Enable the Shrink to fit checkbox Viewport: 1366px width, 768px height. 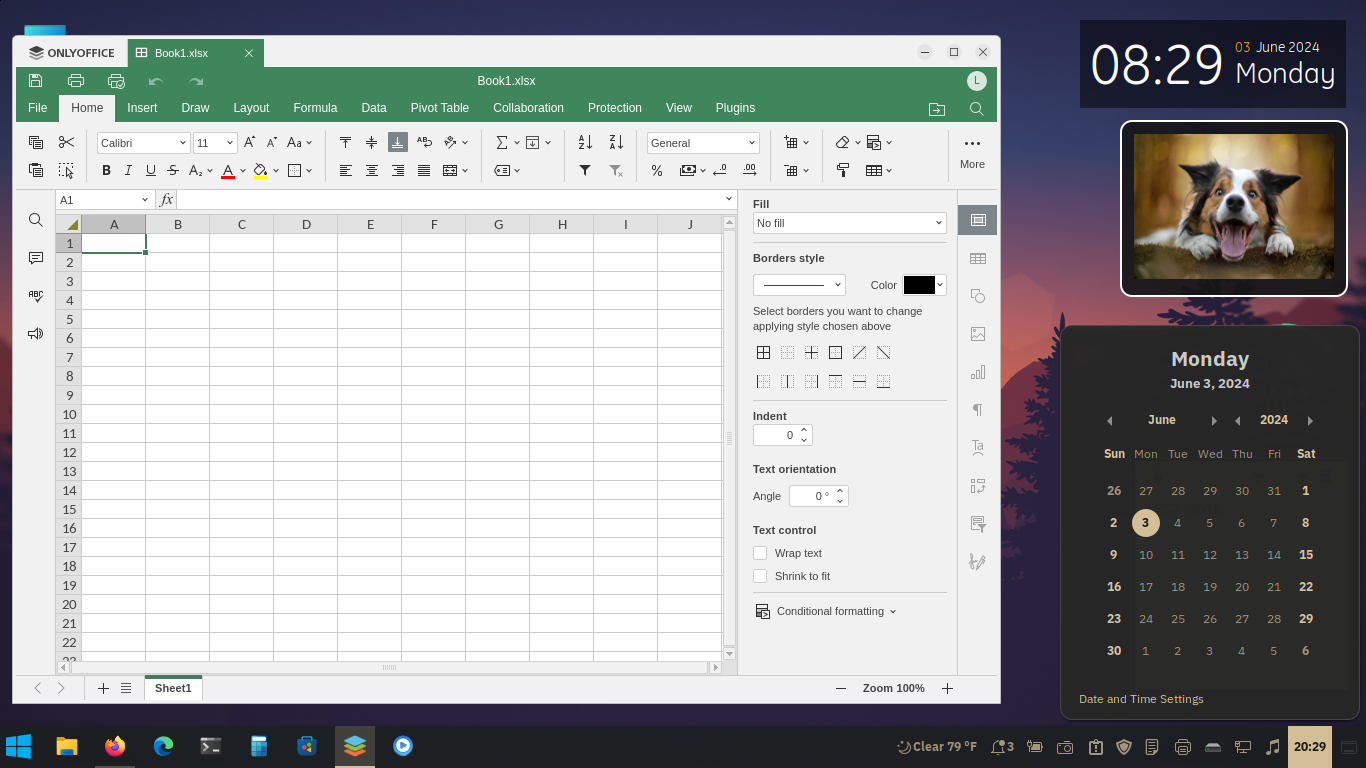point(760,576)
